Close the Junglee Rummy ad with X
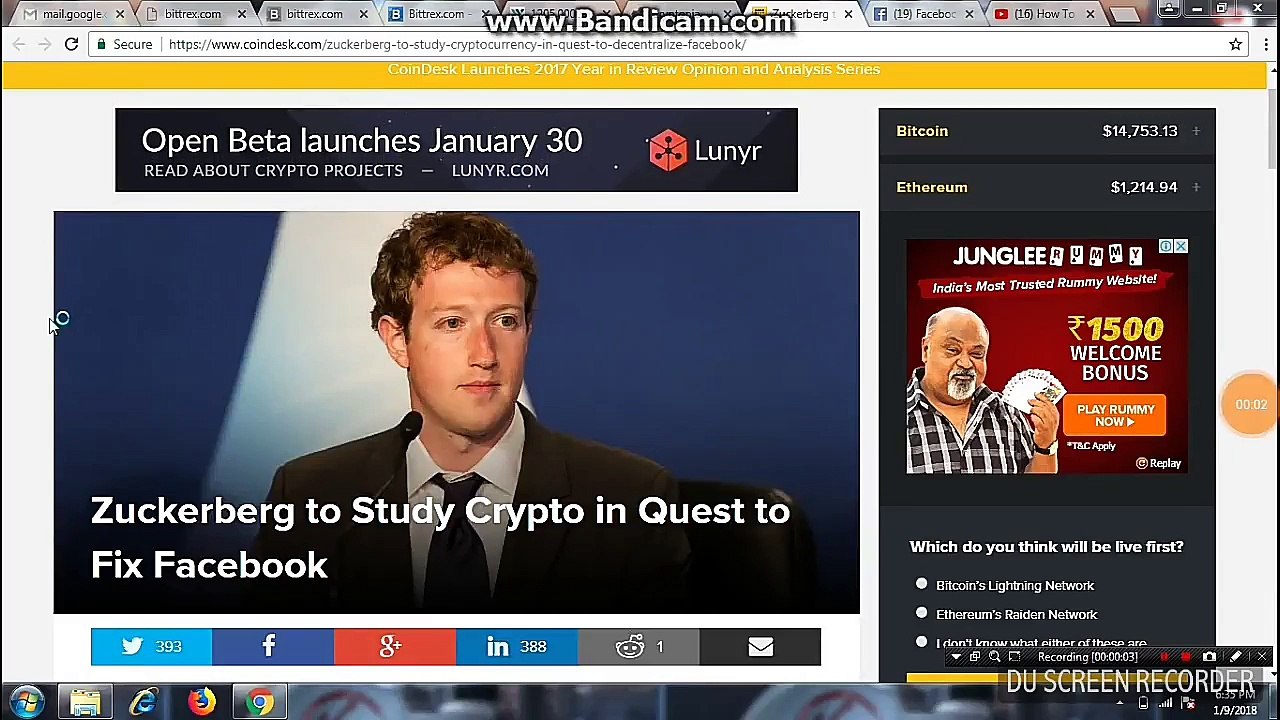The height and width of the screenshot is (720, 1280). tap(1181, 246)
